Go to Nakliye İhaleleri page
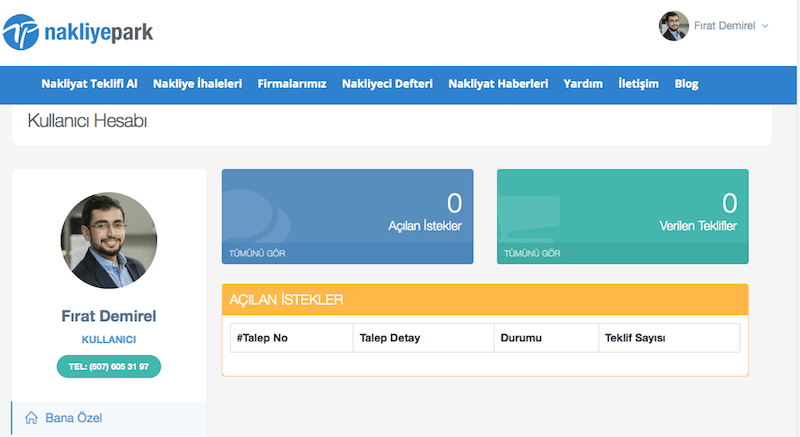 coord(197,84)
